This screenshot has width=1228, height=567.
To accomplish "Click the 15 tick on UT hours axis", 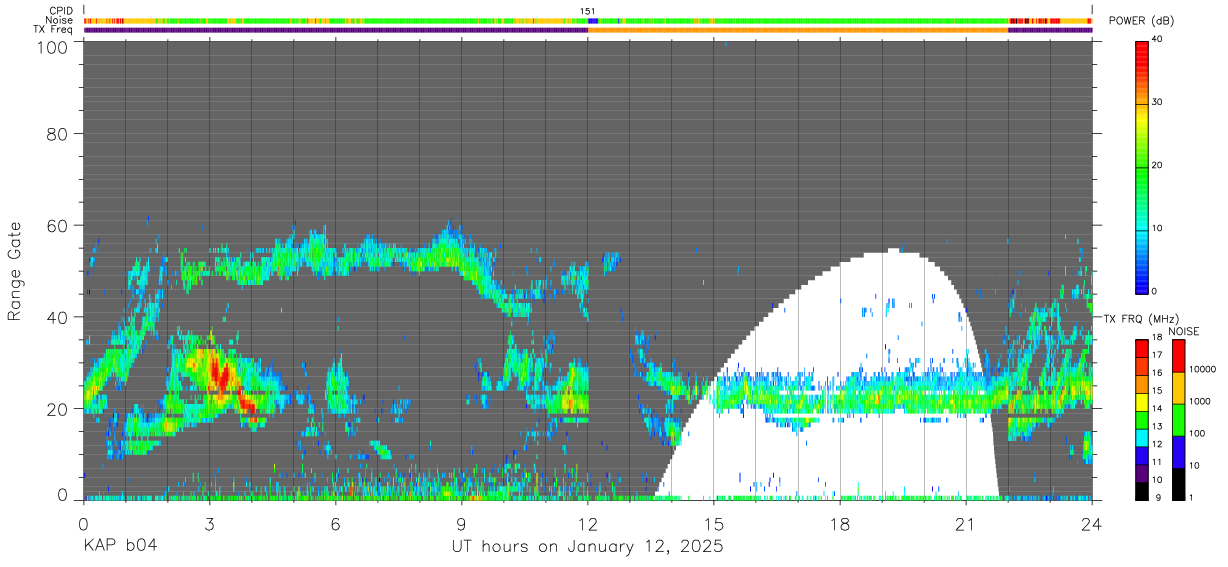I will [713, 524].
